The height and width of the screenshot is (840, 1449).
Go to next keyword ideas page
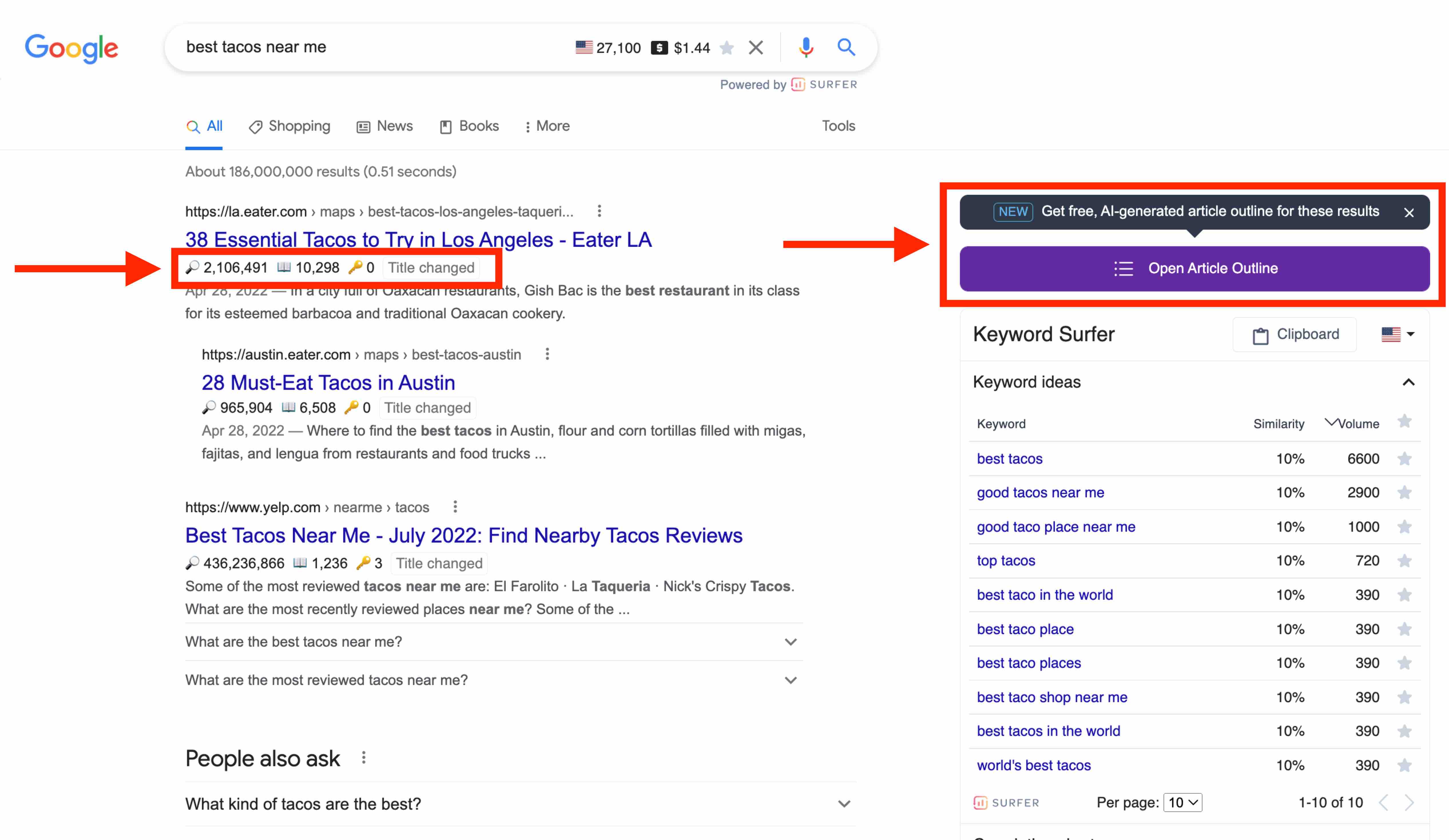pyautogui.click(x=1409, y=803)
